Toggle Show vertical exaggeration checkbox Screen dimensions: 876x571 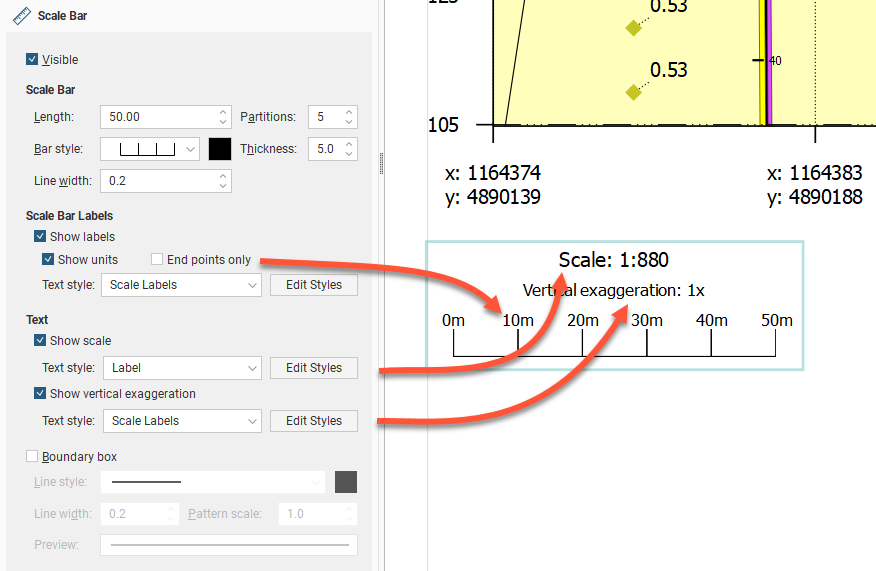point(41,394)
